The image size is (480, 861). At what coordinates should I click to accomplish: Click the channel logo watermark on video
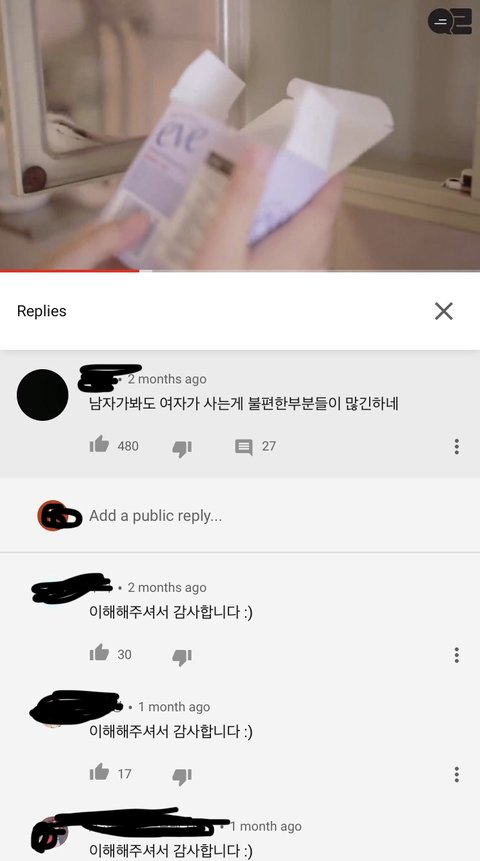(x=450, y=21)
